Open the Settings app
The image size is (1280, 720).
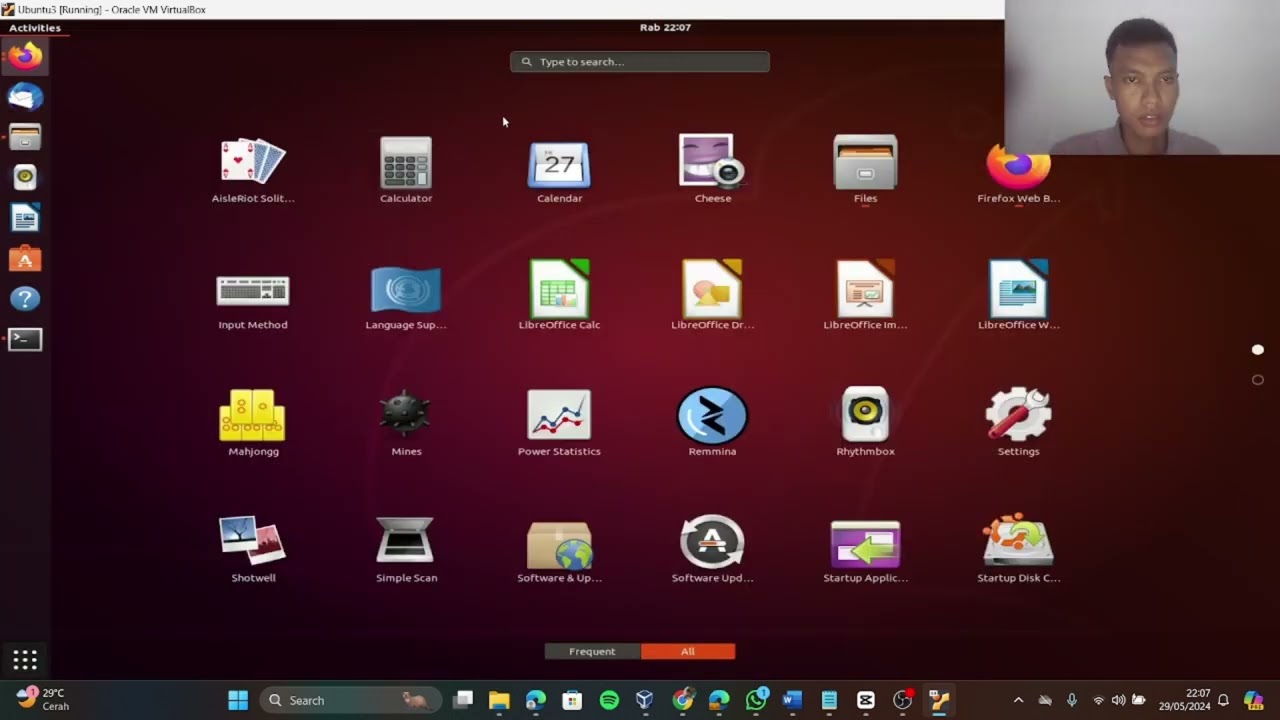coord(1018,423)
